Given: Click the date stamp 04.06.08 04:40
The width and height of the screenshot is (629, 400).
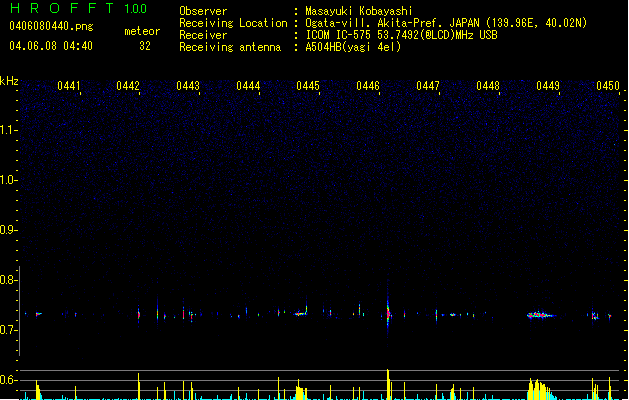Looking at the screenshot, I should click(x=51, y=46).
